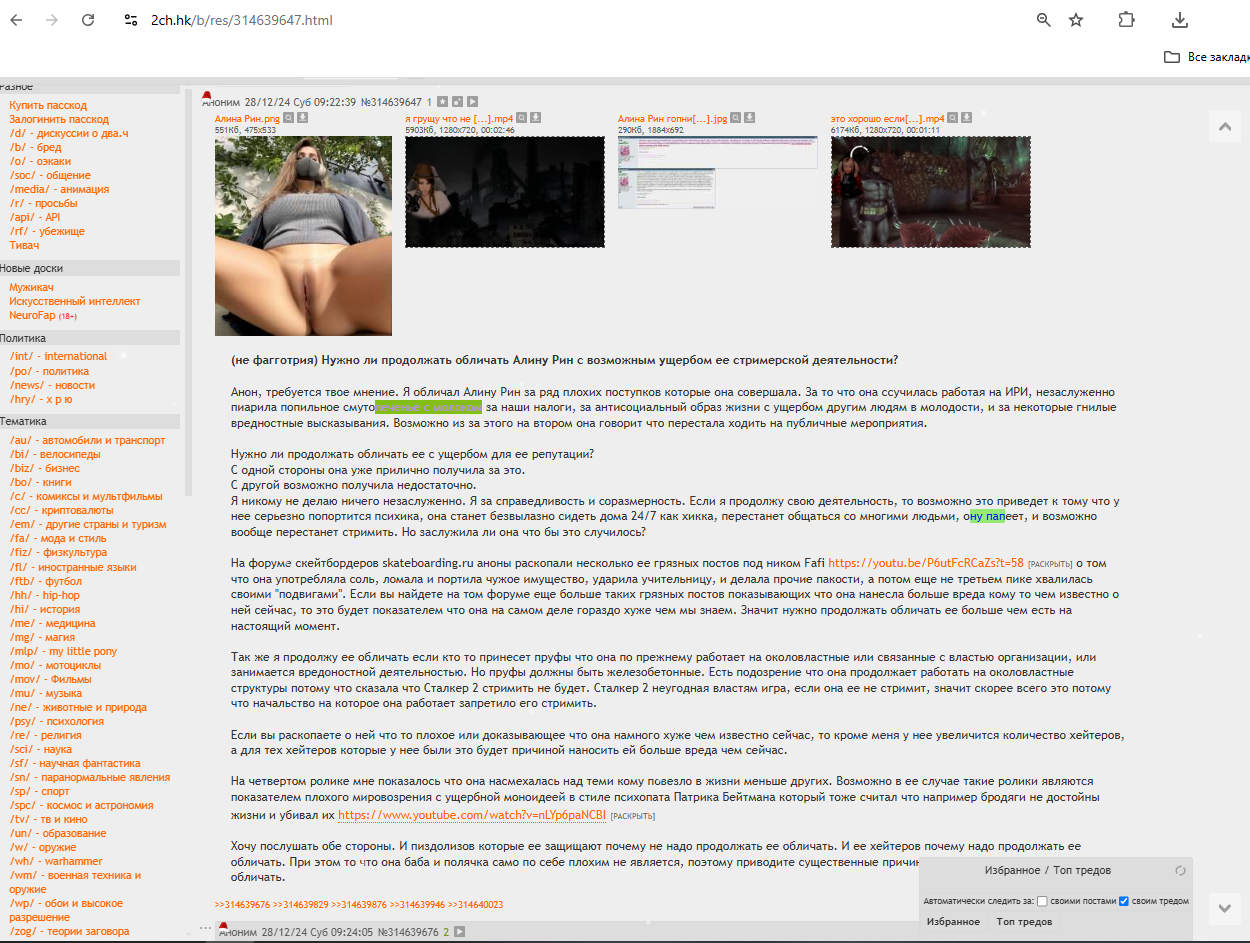The height and width of the screenshot is (943, 1250).
Task: Switch to the Избранное tab
Action: (x=953, y=921)
